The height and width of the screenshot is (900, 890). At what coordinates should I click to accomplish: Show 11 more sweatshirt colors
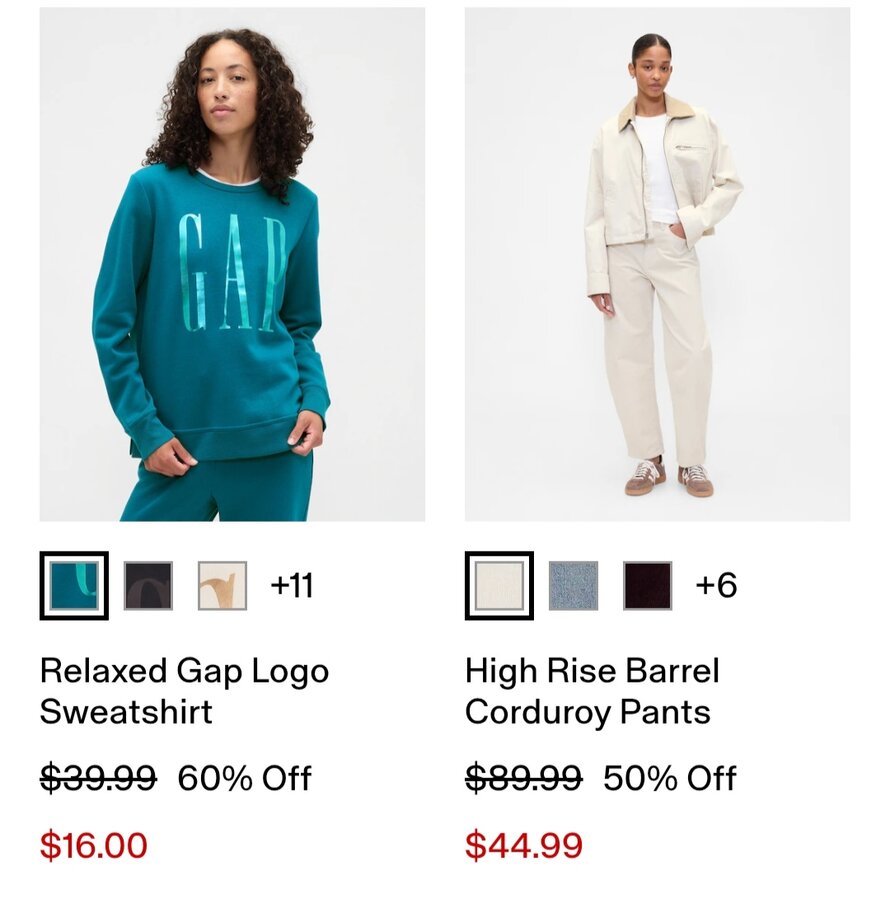pyautogui.click(x=292, y=585)
